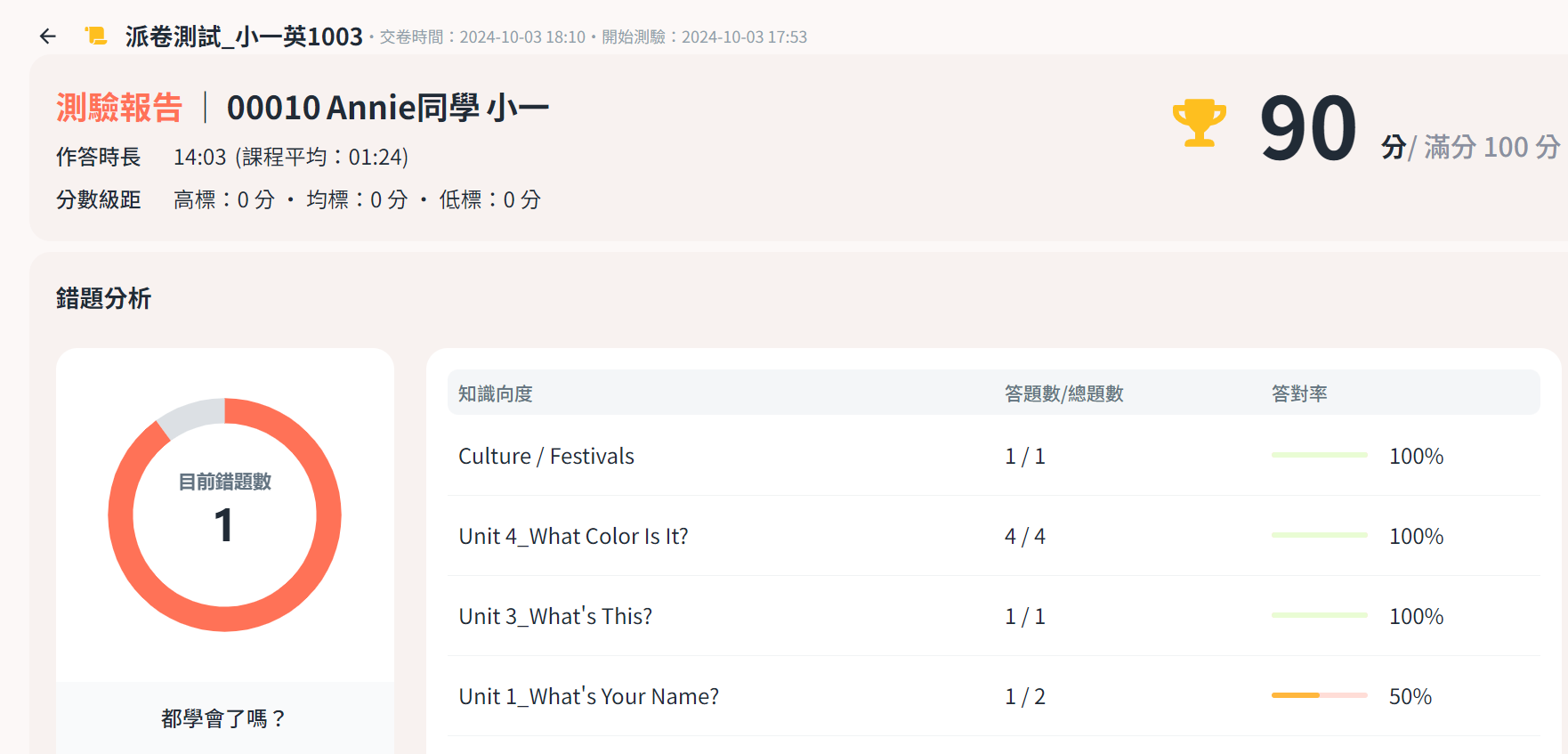Click the submission time 2024-10-03 18:10
The height and width of the screenshot is (754, 1568).
point(522,37)
